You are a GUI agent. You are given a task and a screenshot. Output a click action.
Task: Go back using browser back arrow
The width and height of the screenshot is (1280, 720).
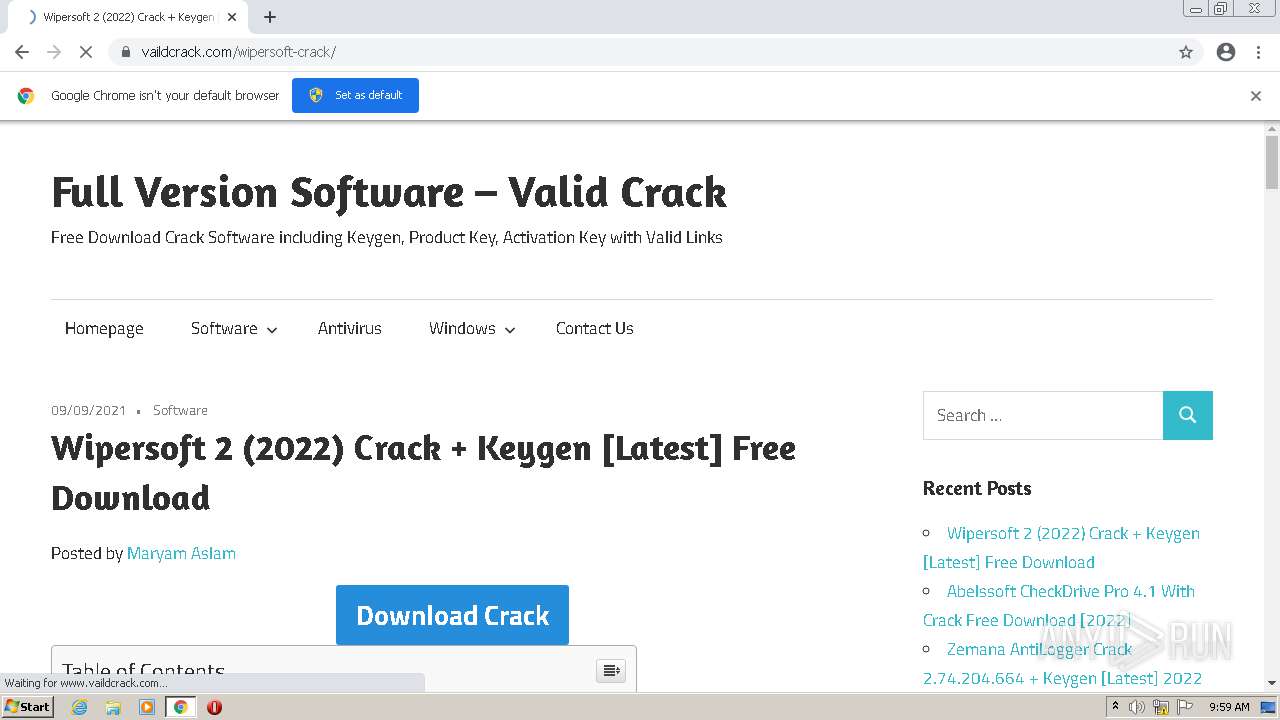click(22, 52)
